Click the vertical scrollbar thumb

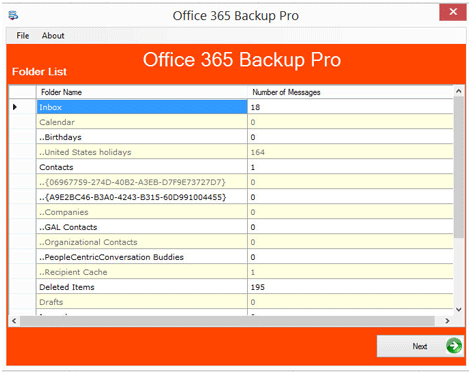point(459,167)
